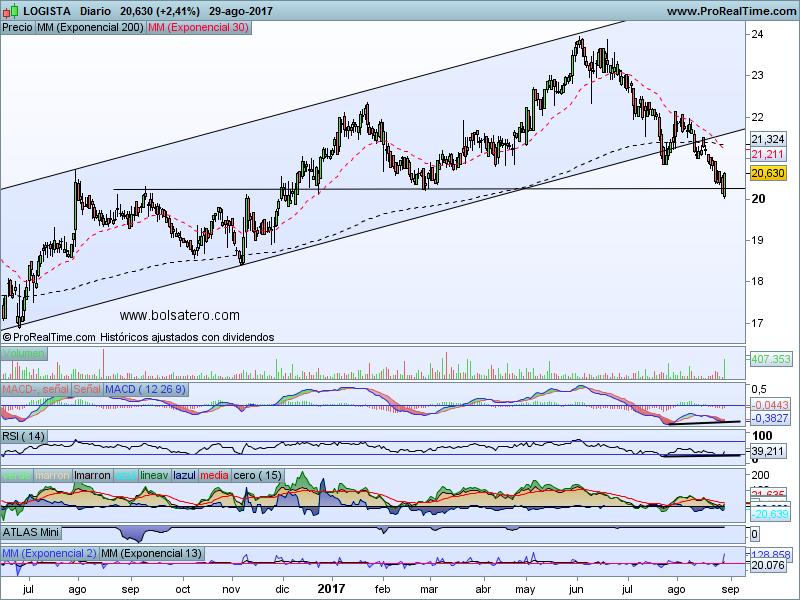Click the current price tag 20,630
800x600 pixels.
[x=767, y=173]
